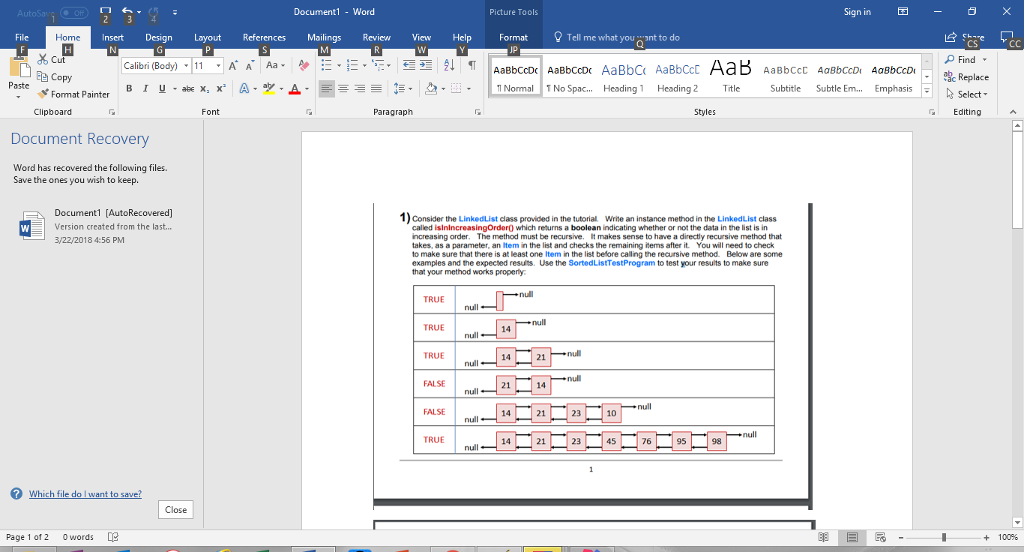Toggle bold formatting
The width and height of the screenshot is (1024, 552).
pos(129,88)
